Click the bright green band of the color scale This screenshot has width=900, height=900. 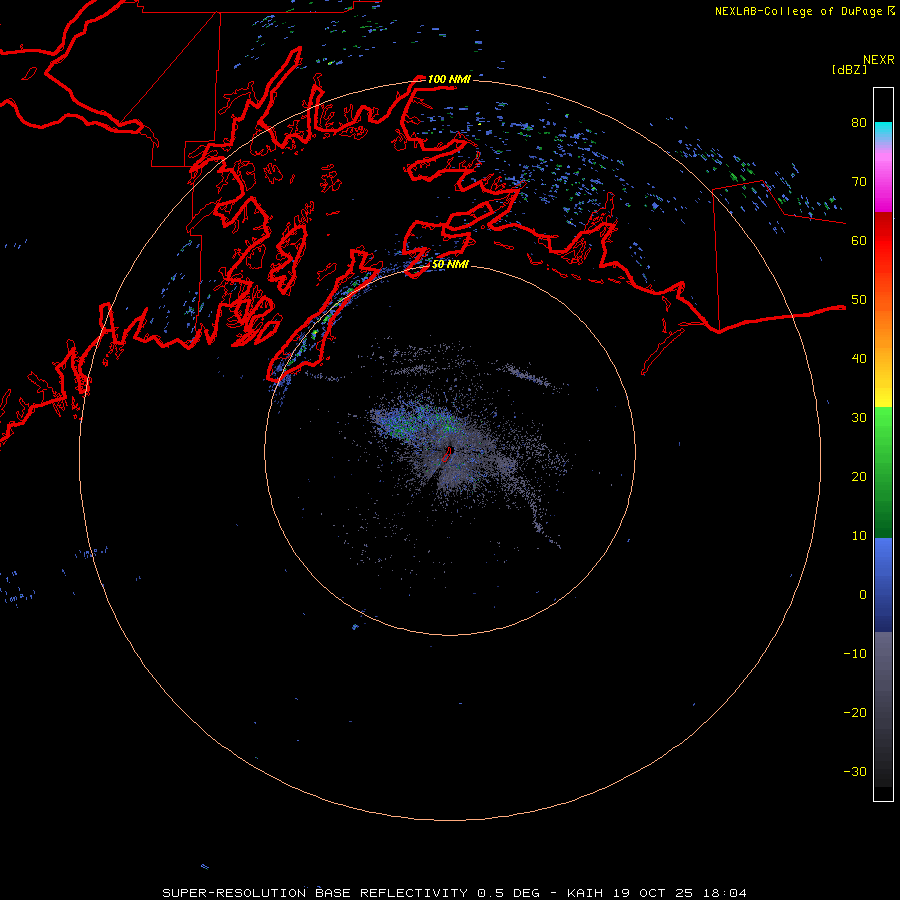point(883,428)
